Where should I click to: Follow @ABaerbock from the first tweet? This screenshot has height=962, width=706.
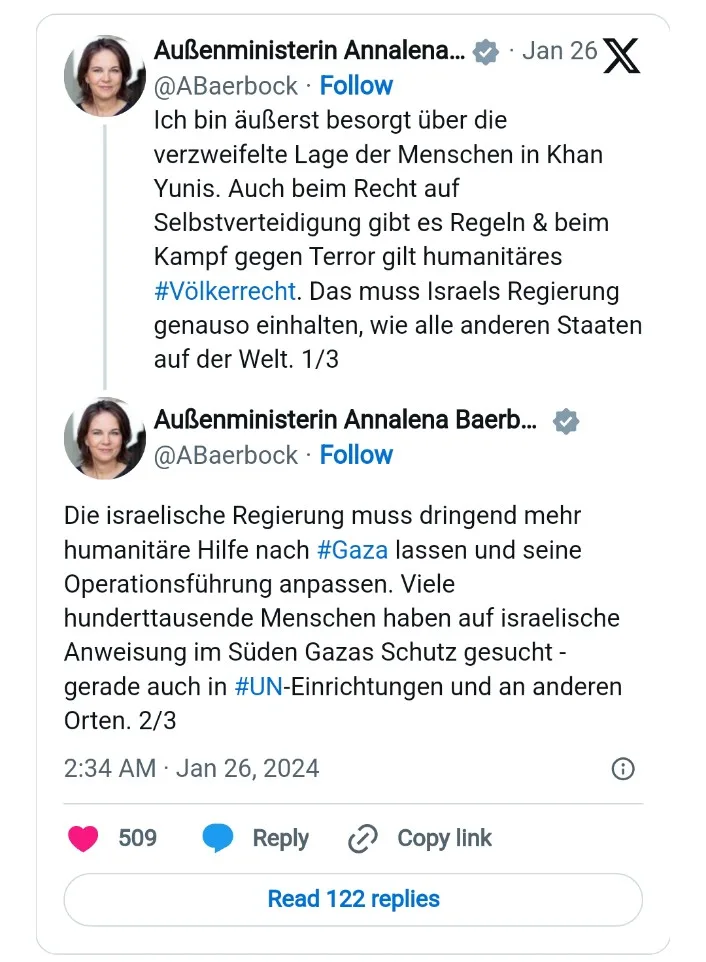pos(356,86)
